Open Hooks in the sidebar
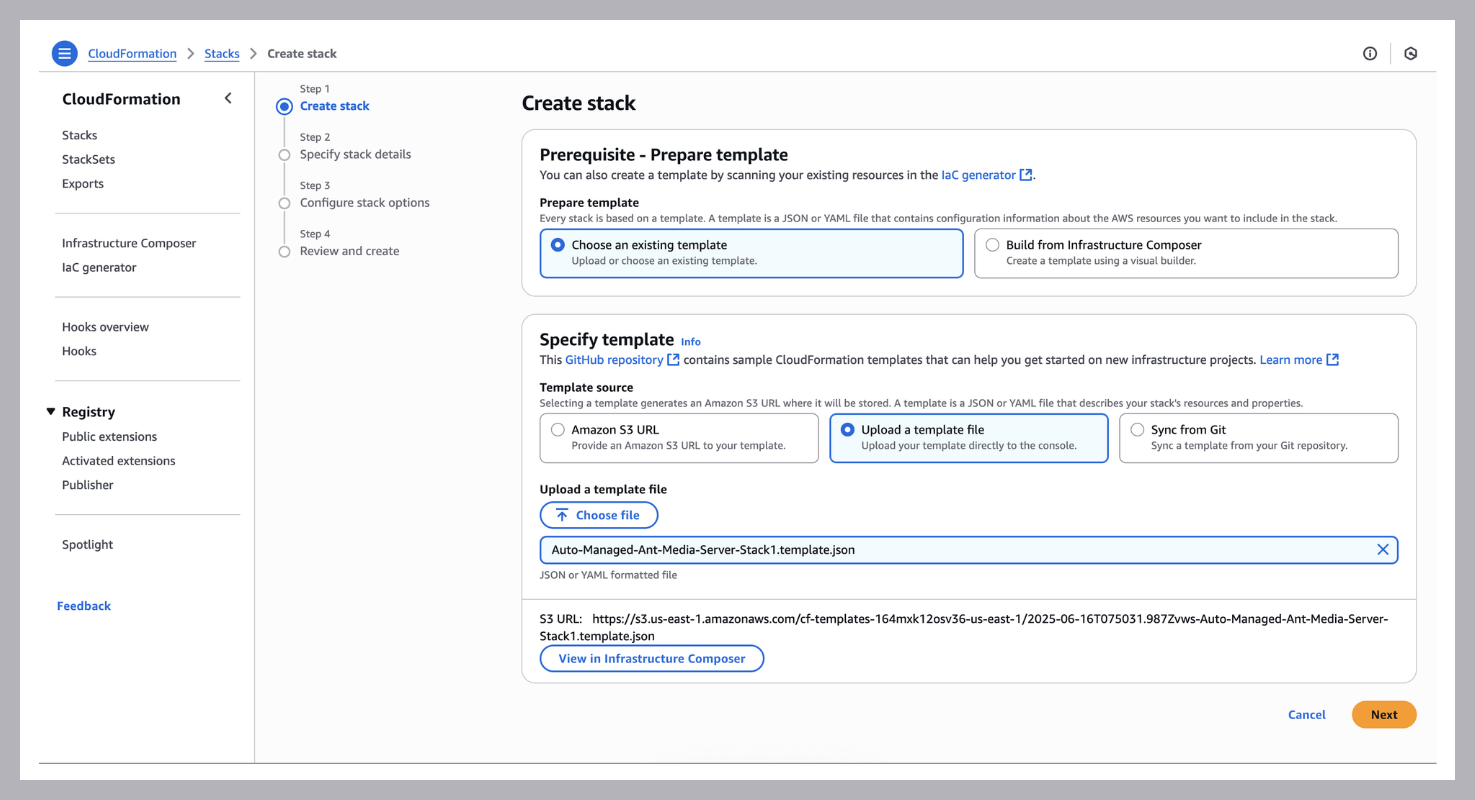The image size is (1475, 800). click(79, 351)
